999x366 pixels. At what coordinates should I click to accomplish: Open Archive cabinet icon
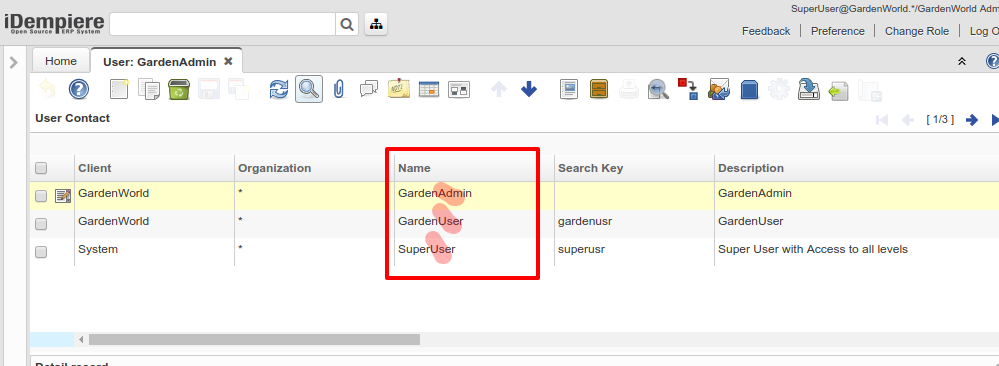point(599,89)
